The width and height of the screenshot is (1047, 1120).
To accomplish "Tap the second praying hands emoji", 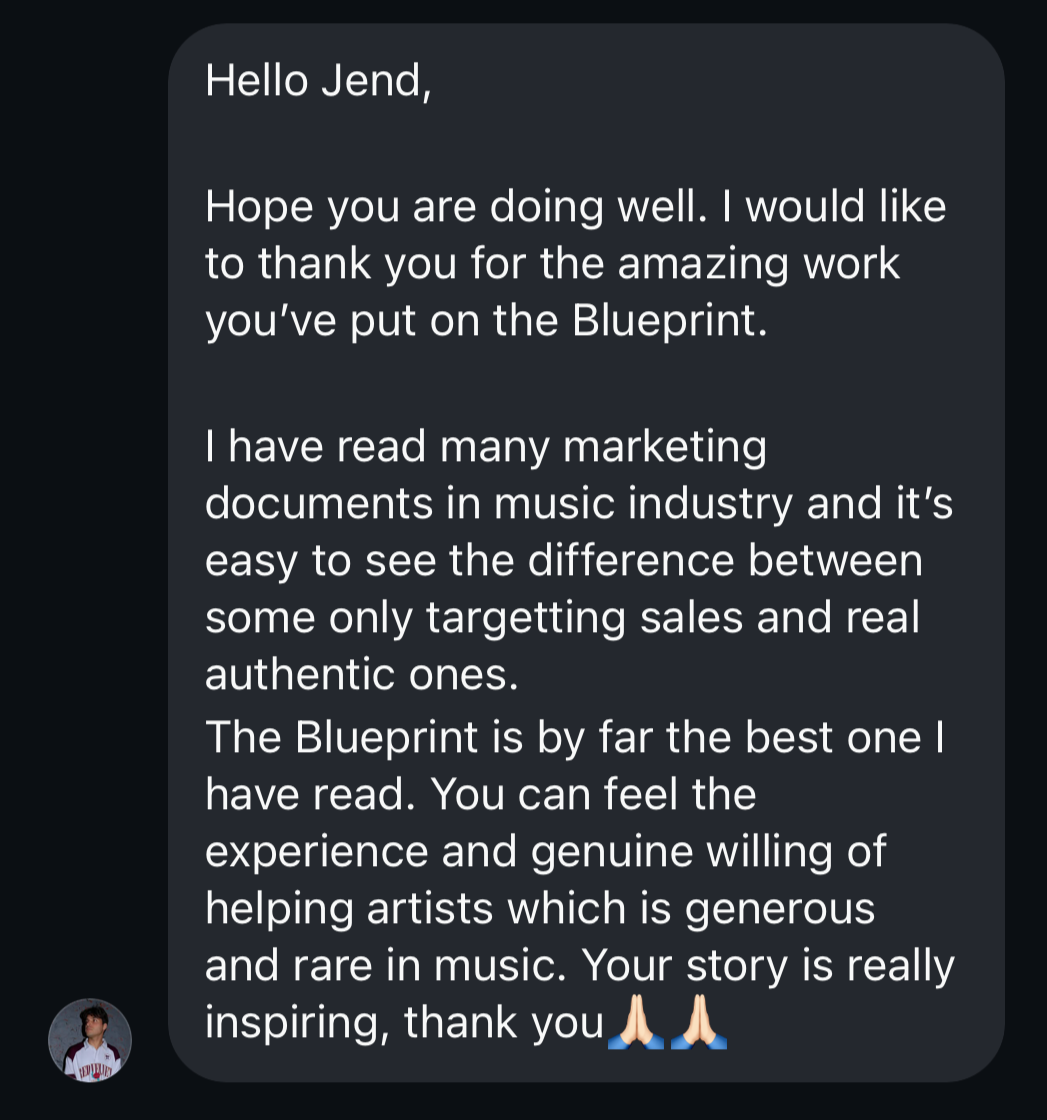I will point(698,1025).
